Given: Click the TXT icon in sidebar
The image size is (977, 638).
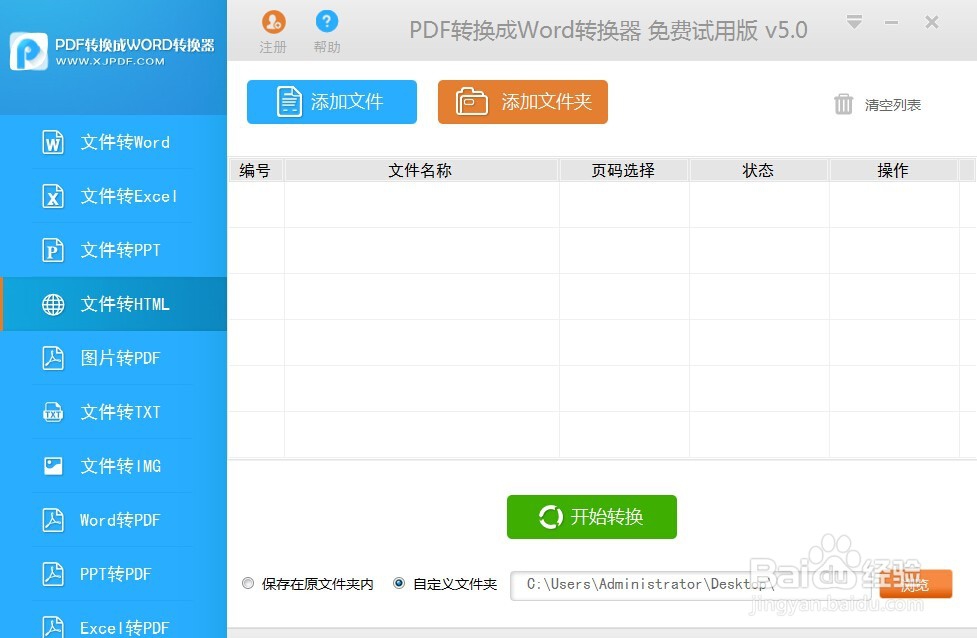Looking at the screenshot, I should (53, 412).
